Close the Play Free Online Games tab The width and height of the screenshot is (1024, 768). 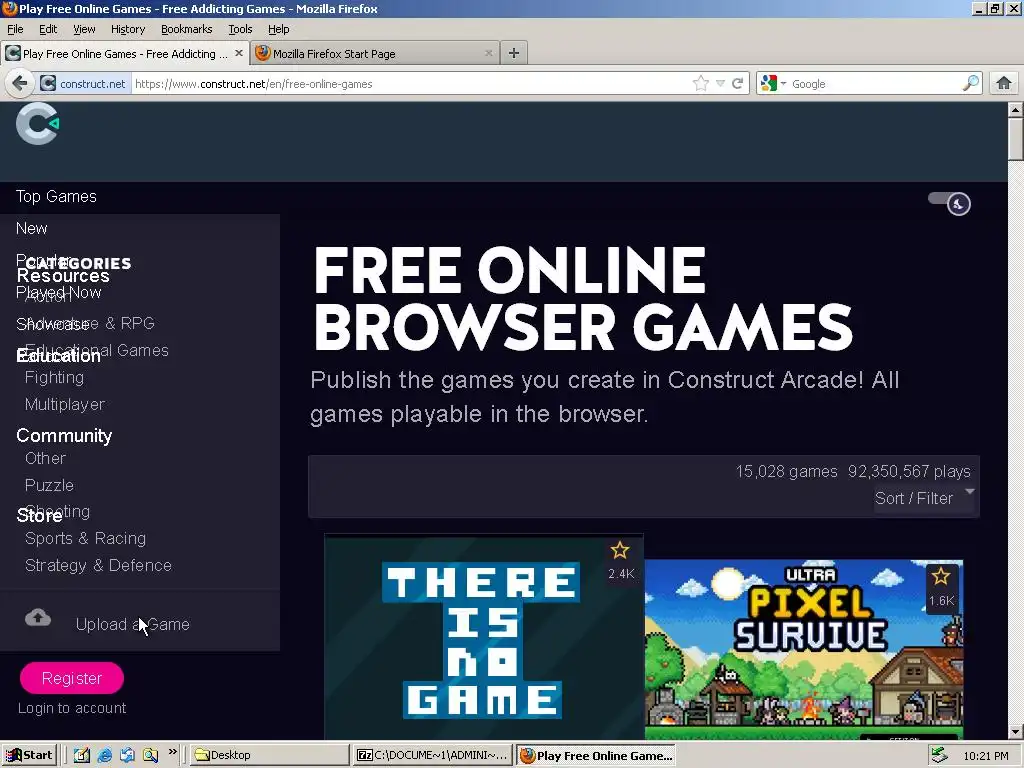pyautogui.click(x=239, y=53)
